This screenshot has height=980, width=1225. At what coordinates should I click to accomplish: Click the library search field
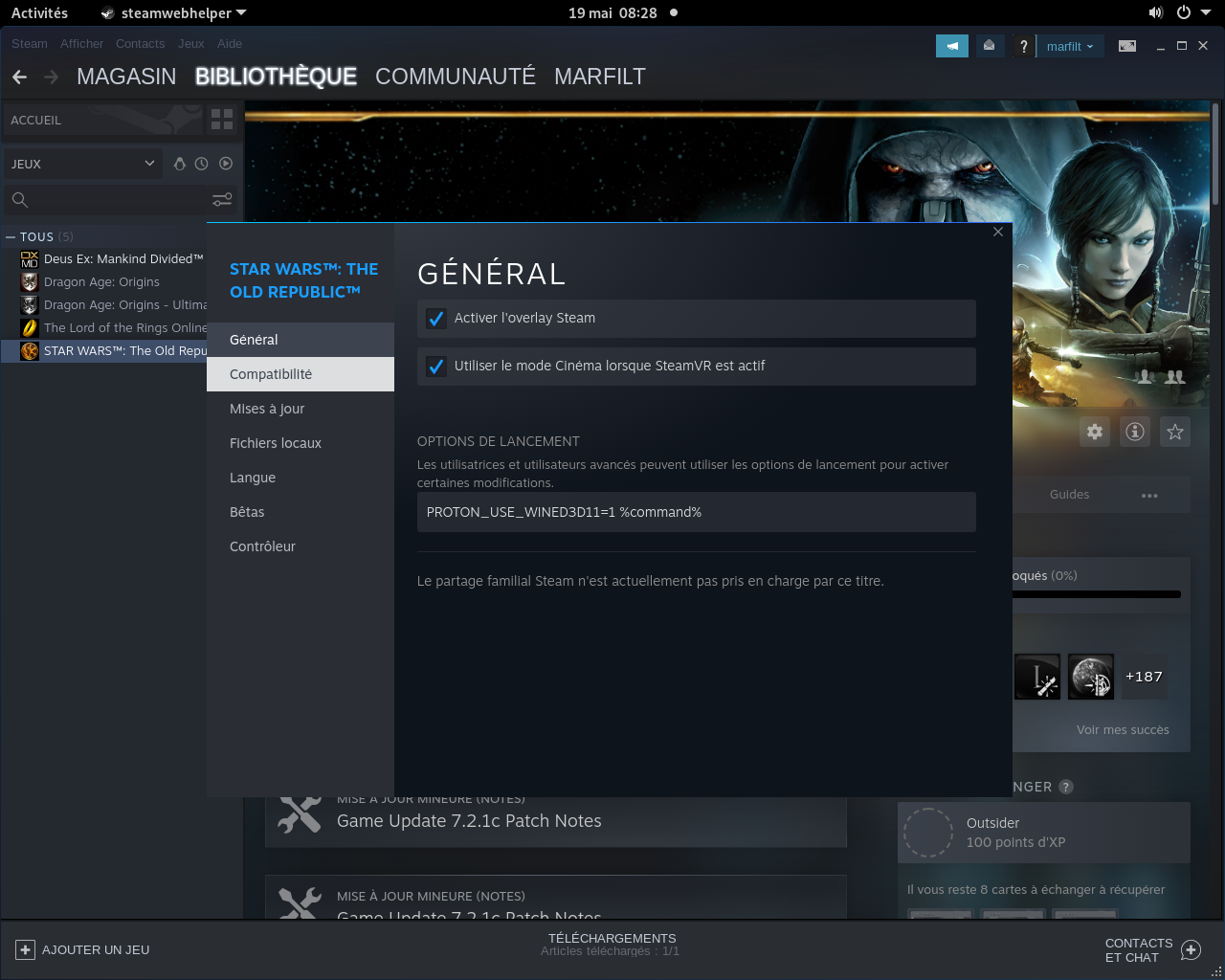pos(121,200)
